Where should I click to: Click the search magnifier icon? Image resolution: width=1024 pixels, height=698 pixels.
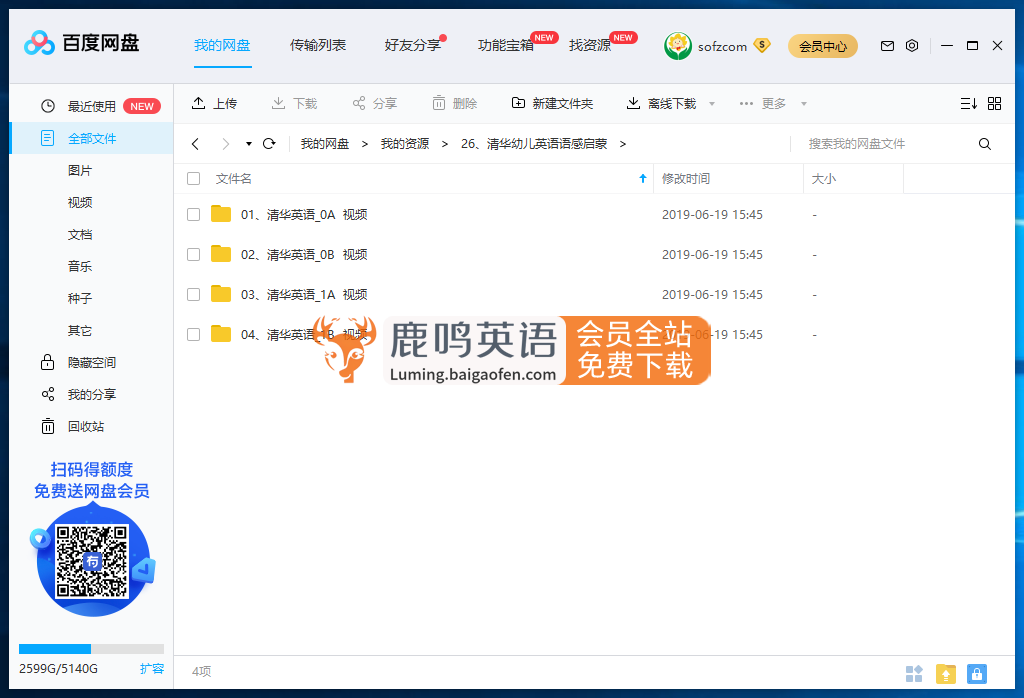tap(985, 144)
